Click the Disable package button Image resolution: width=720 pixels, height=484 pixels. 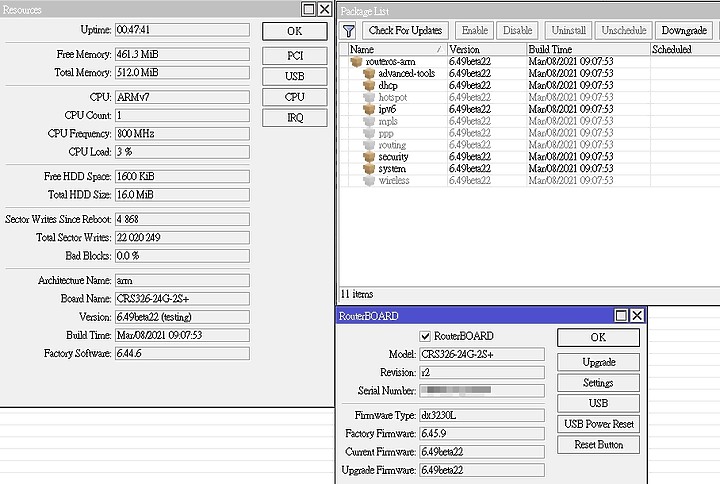coord(518,31)
